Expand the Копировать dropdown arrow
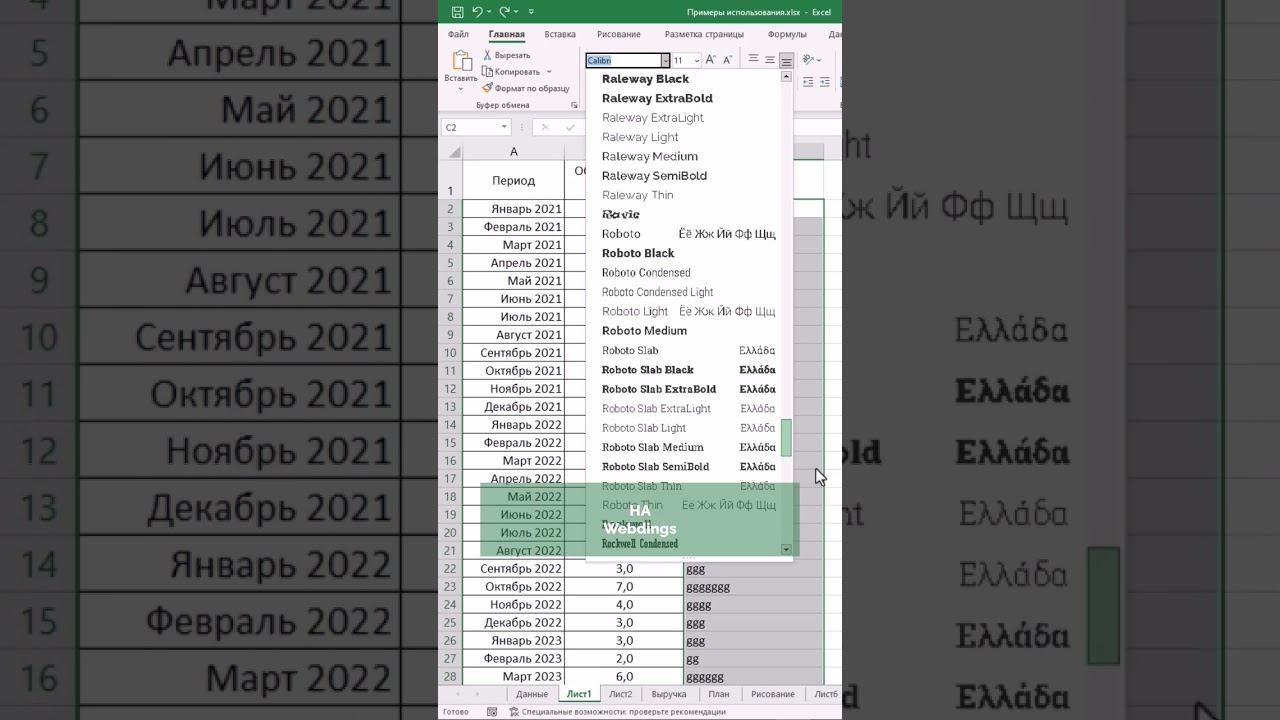 [x=549, y=72]
